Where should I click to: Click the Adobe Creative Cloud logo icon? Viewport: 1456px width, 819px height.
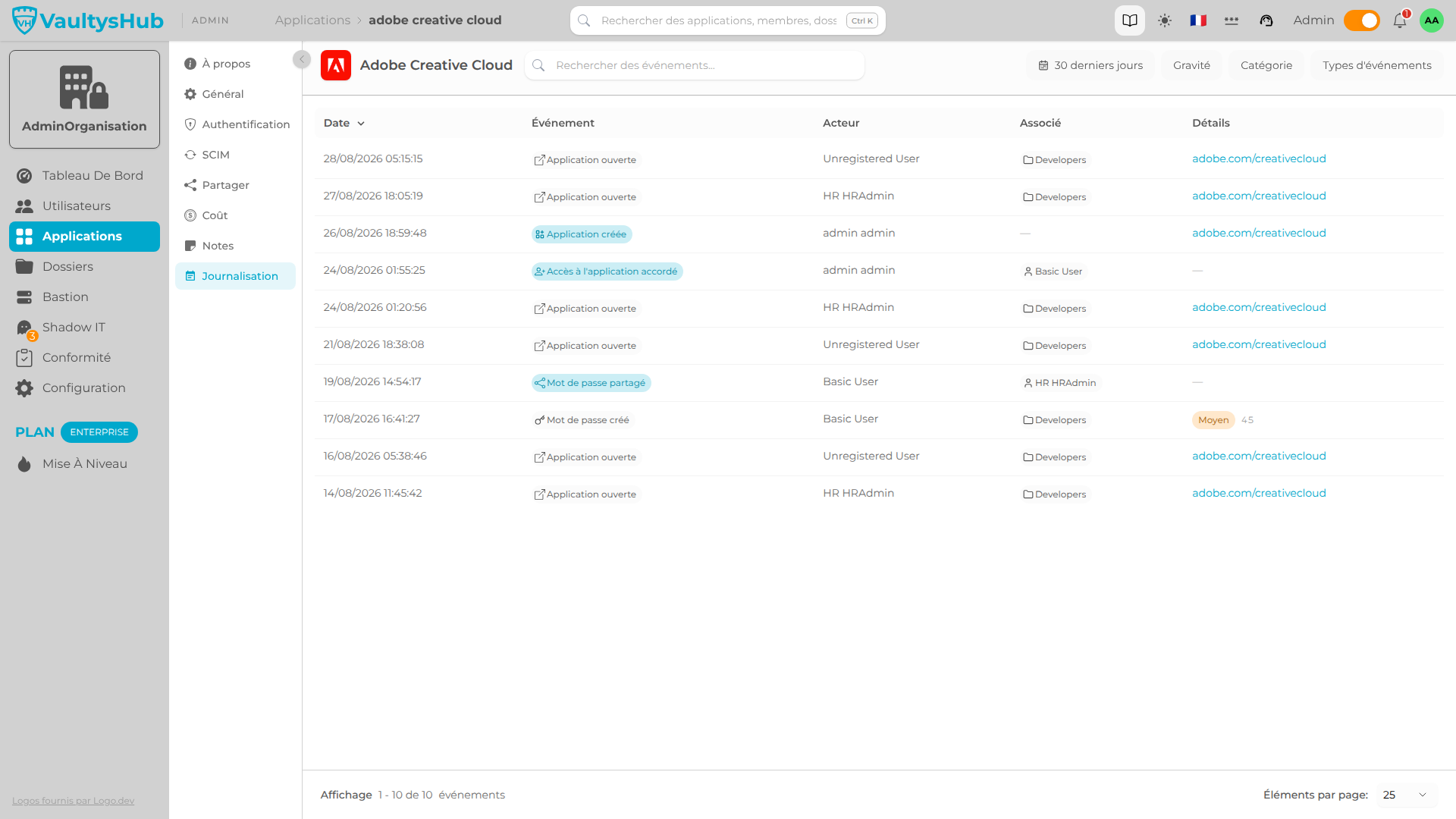[x=335, y=65]
